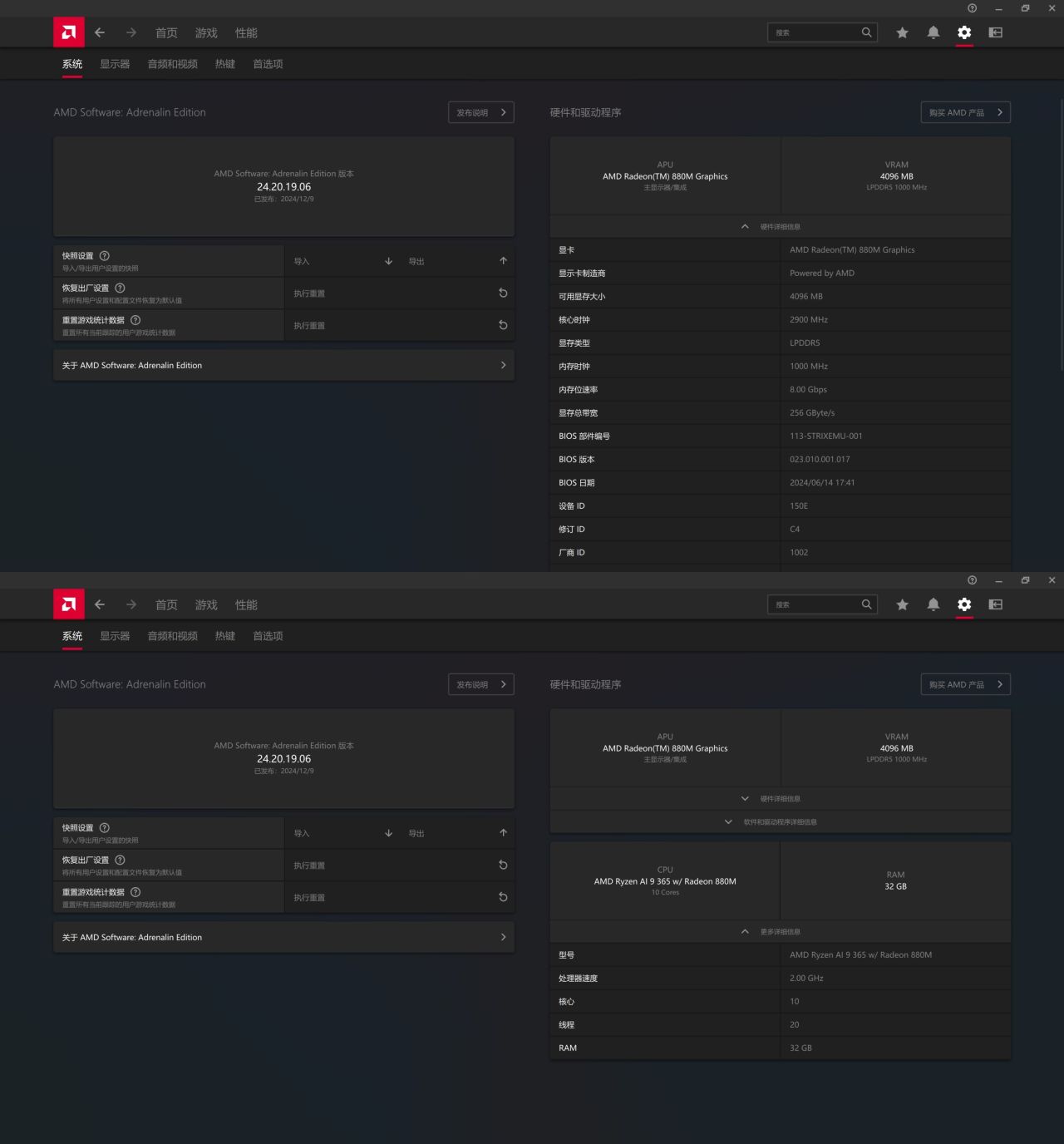The width and height of the screenshot is (1064, 1144).
Task: Switch to 显示器 tab in the upper window
Action: [x=115, y=64]
